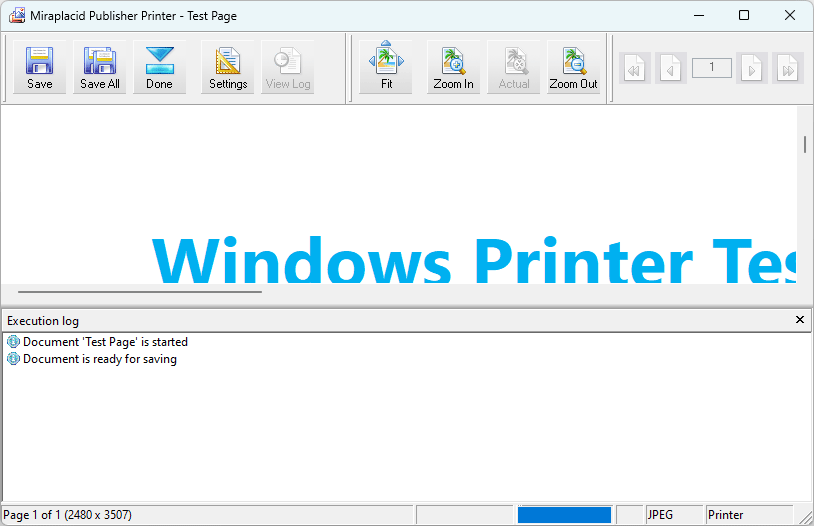Open the Settings dialog

coord(228,68)
